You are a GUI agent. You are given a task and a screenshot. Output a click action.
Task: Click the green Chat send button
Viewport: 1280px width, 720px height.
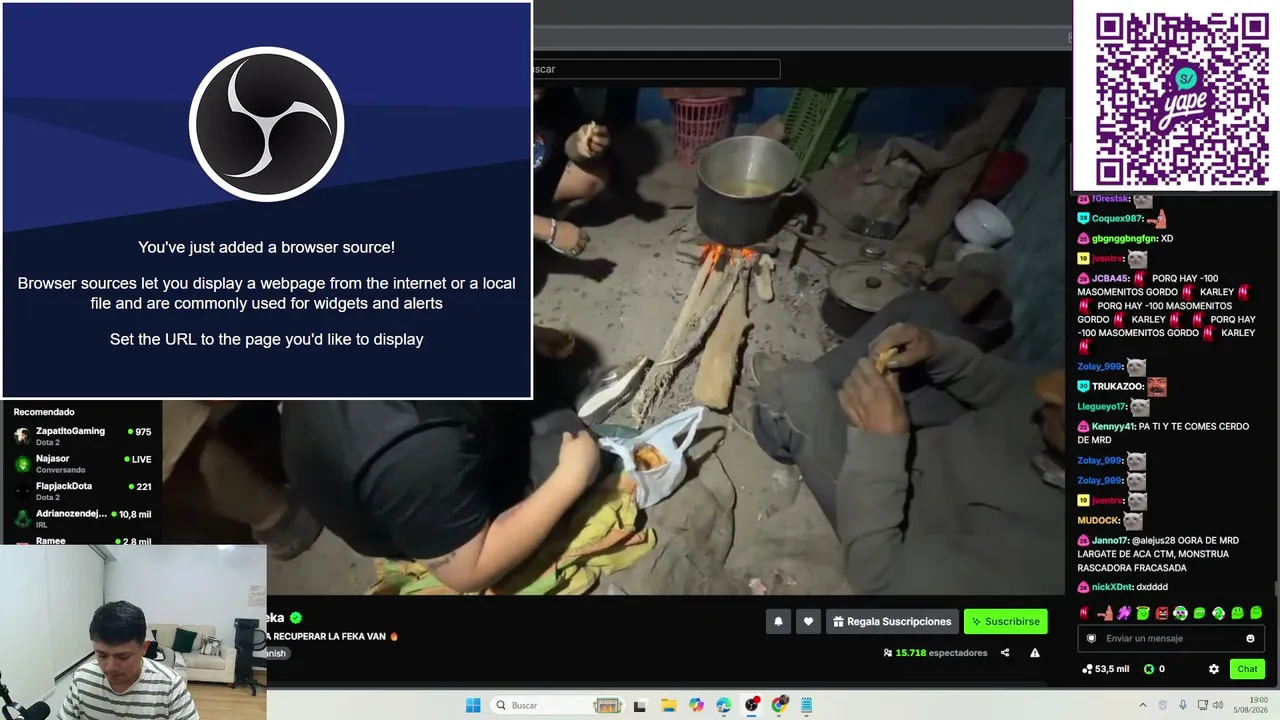click(x=1247, y=669)
